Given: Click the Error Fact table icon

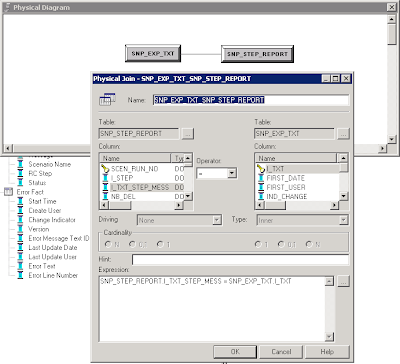Looking at the screenshot, I should point(8,192).
